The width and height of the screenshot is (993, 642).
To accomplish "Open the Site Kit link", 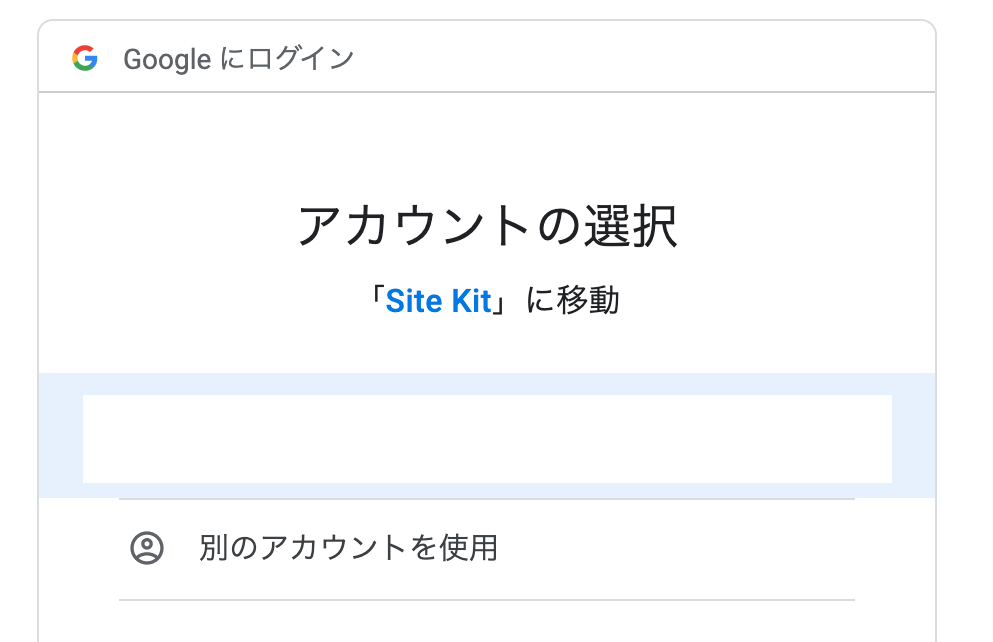I will [x=438, y=301].
